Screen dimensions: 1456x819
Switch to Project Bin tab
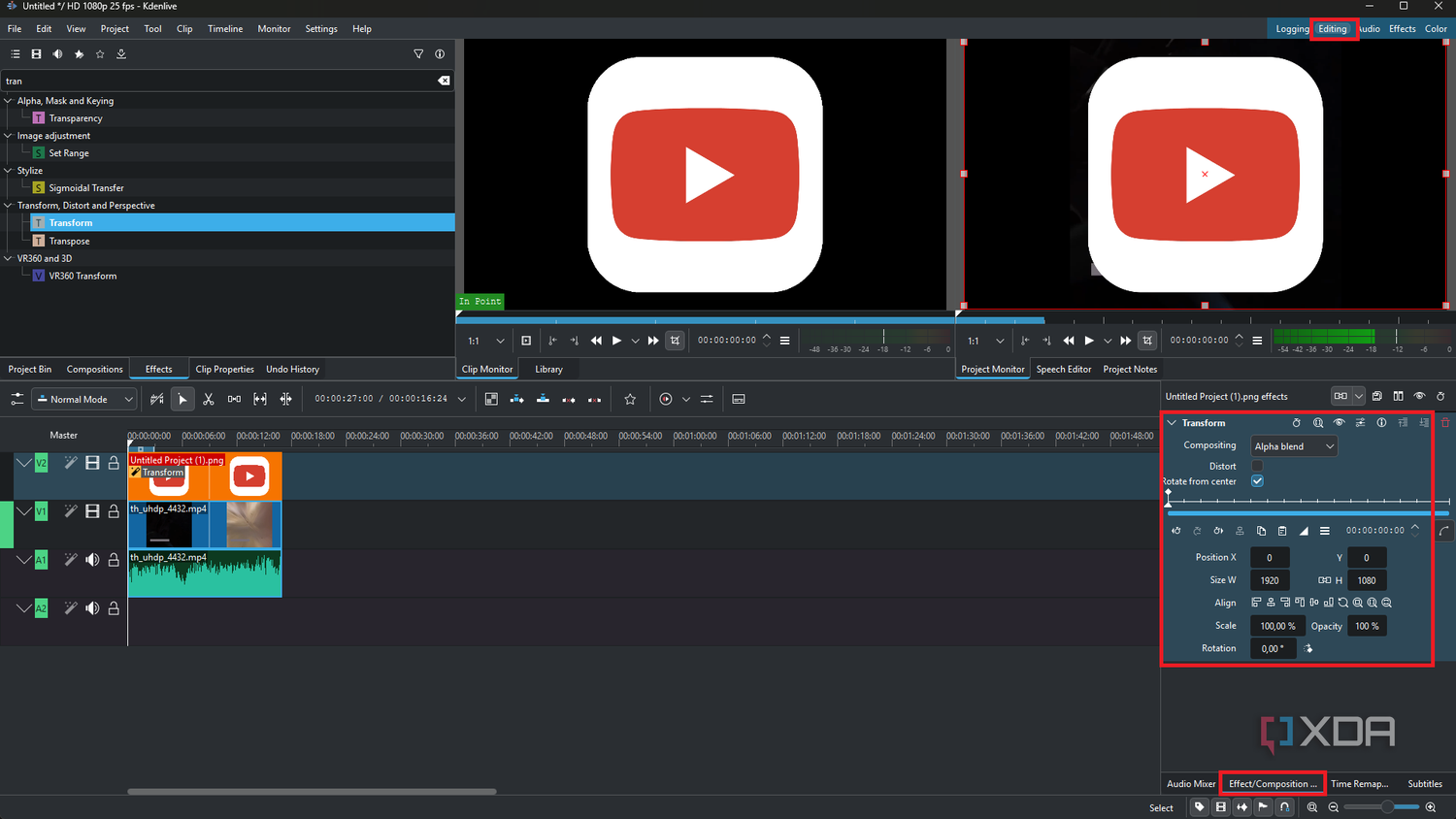[x=29, y=369]
